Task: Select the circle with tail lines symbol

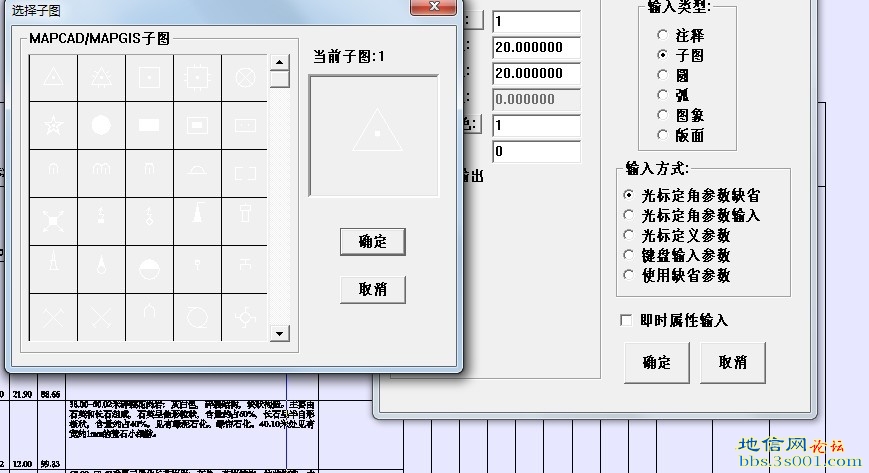Action: click(x=197, y=317)
